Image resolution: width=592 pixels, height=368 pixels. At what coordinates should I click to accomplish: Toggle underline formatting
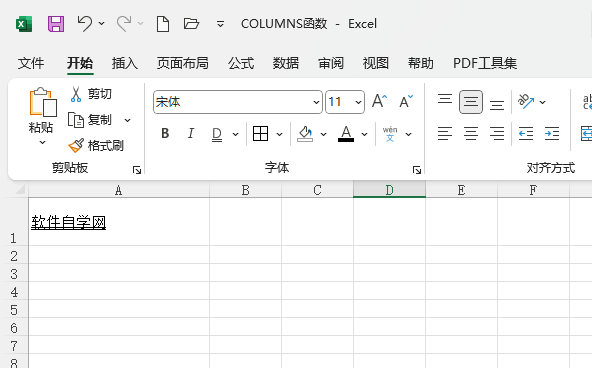pyautogui.click(x=217, y=134)
